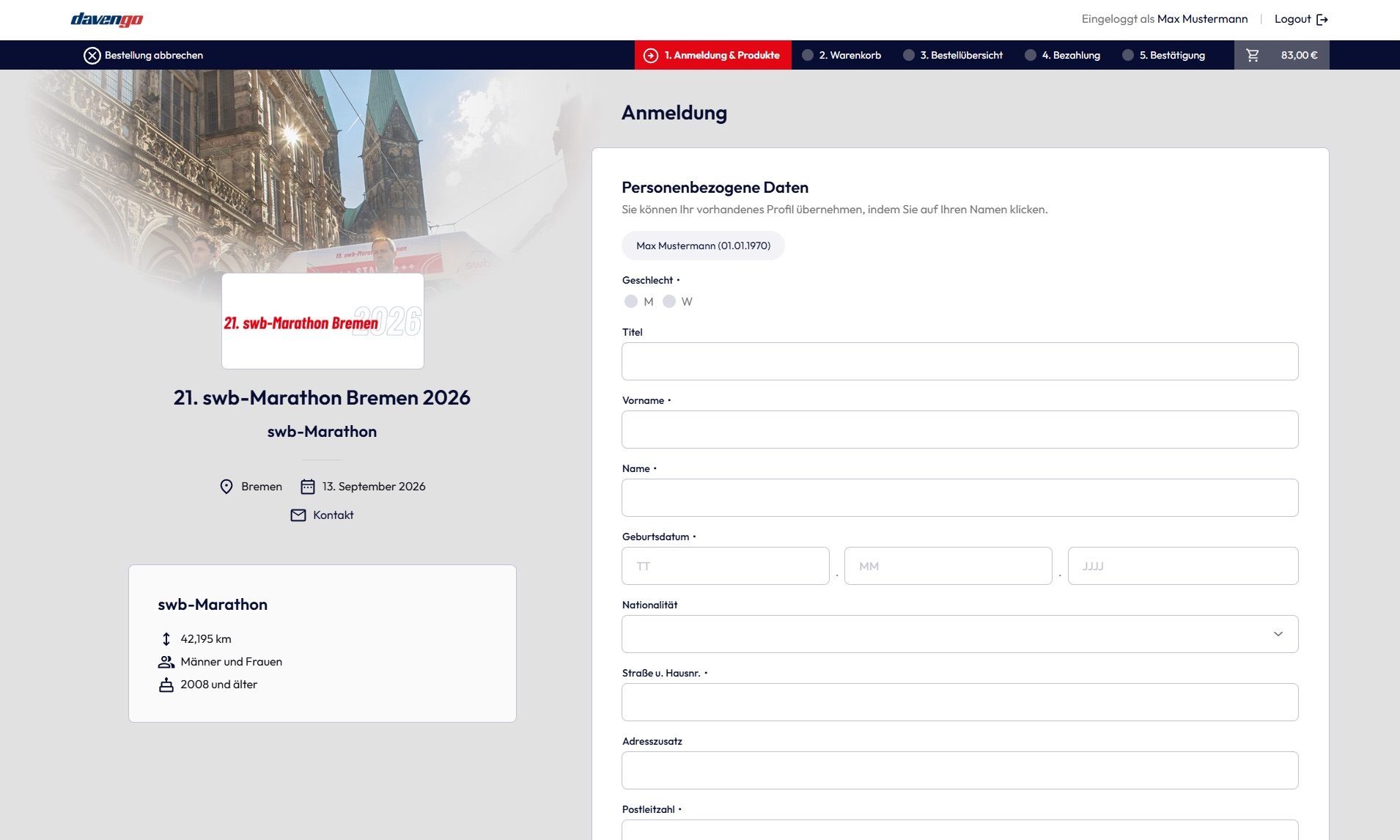Select gender M radio button
This screenshot has width=1400, height=840.
[x=631, y=301]
